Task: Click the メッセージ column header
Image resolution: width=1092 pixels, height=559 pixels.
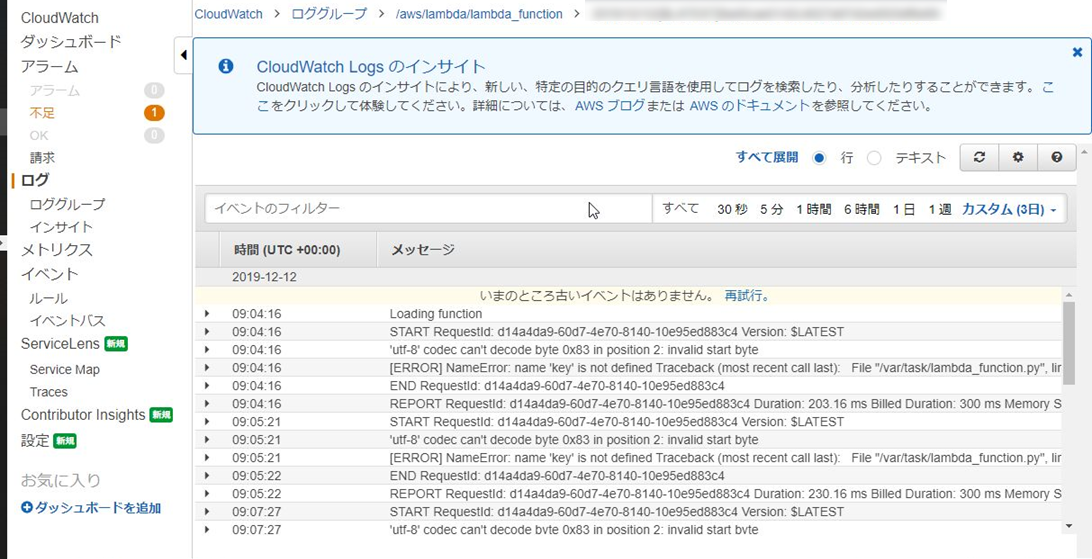Action: coord(422,250)
